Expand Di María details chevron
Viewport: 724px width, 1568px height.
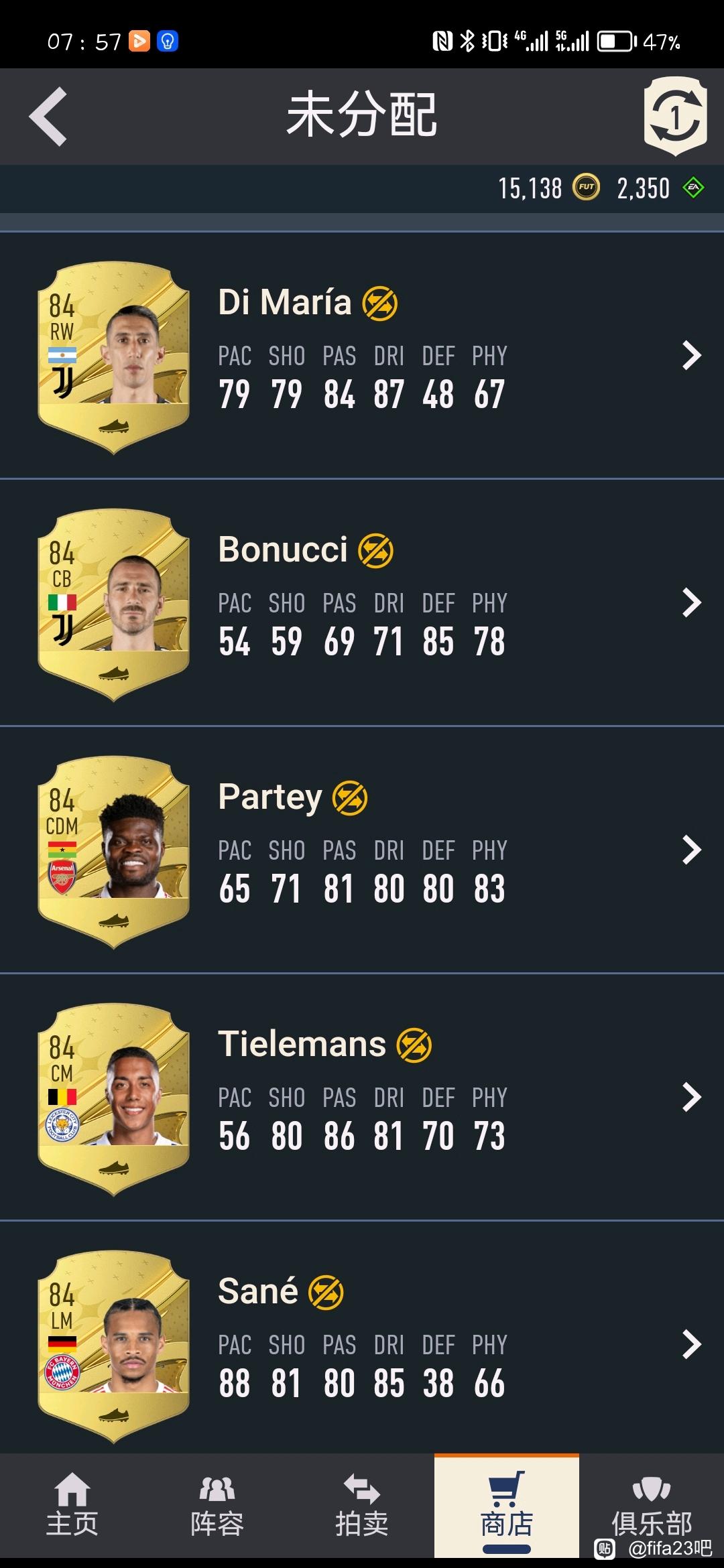point(691,355)
